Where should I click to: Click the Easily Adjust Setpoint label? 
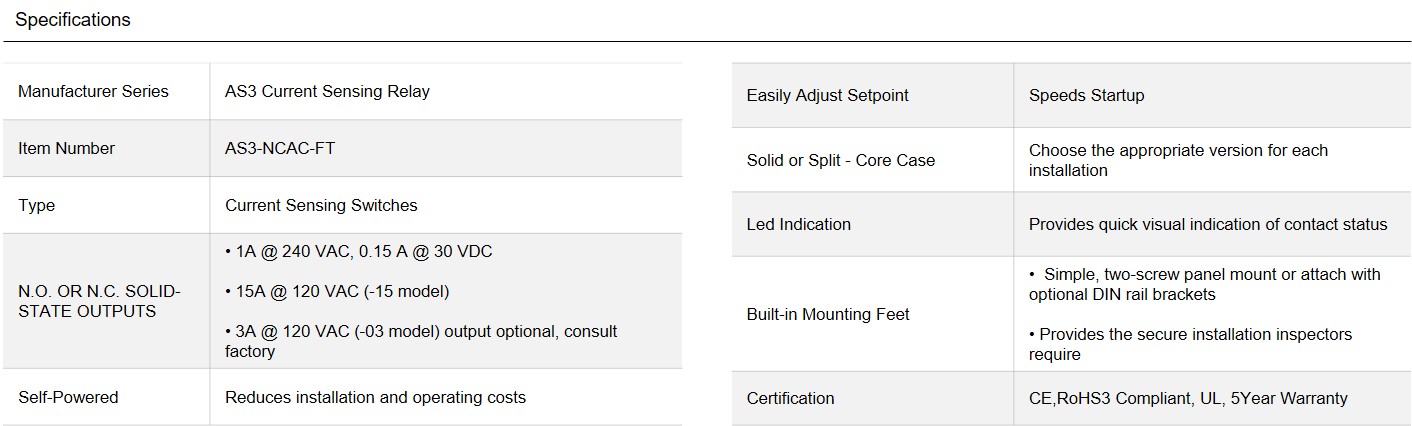[x=828, y=95]
